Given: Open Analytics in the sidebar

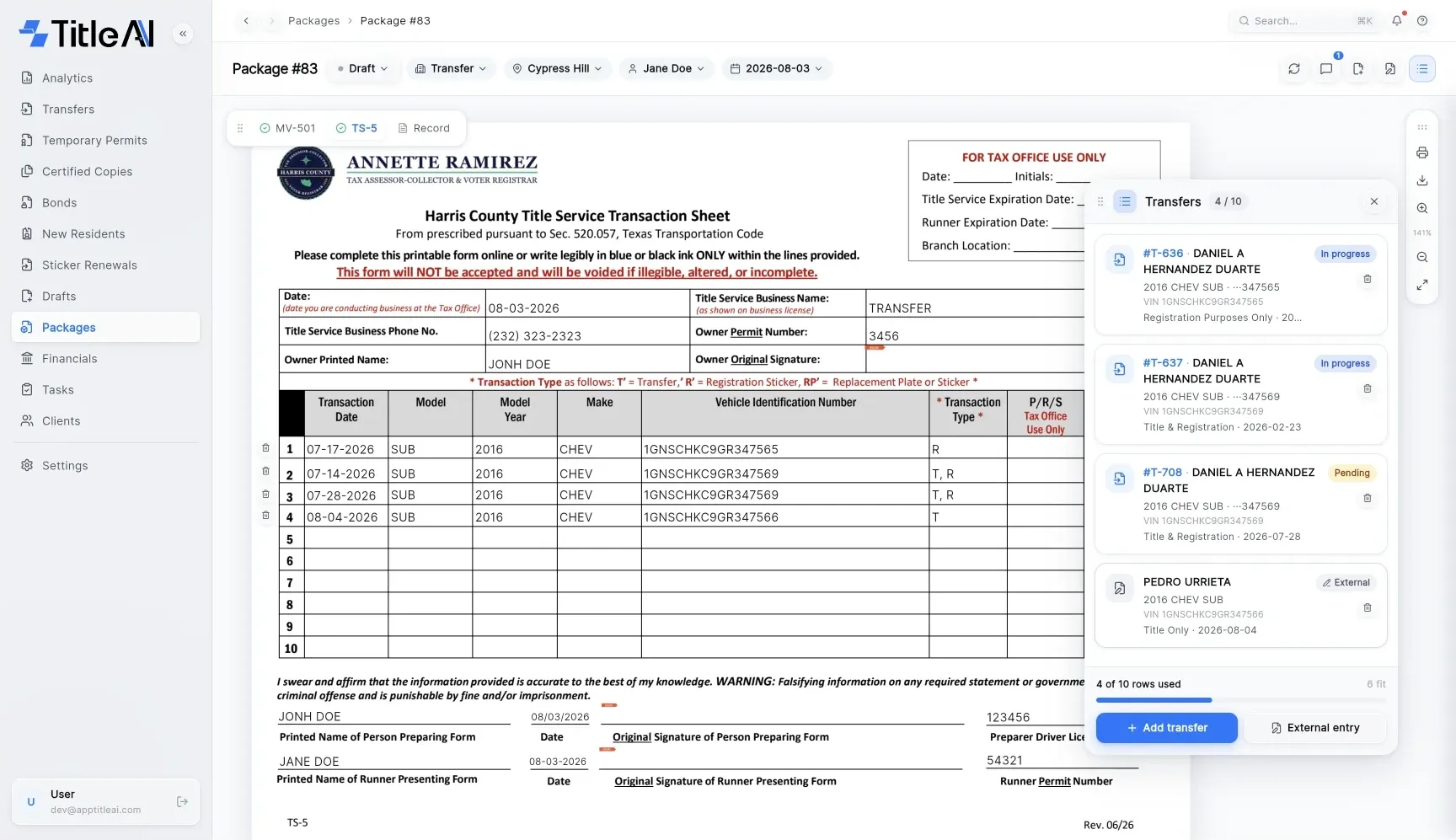Looking at the screenshot, I should click(x=105, y=78).
